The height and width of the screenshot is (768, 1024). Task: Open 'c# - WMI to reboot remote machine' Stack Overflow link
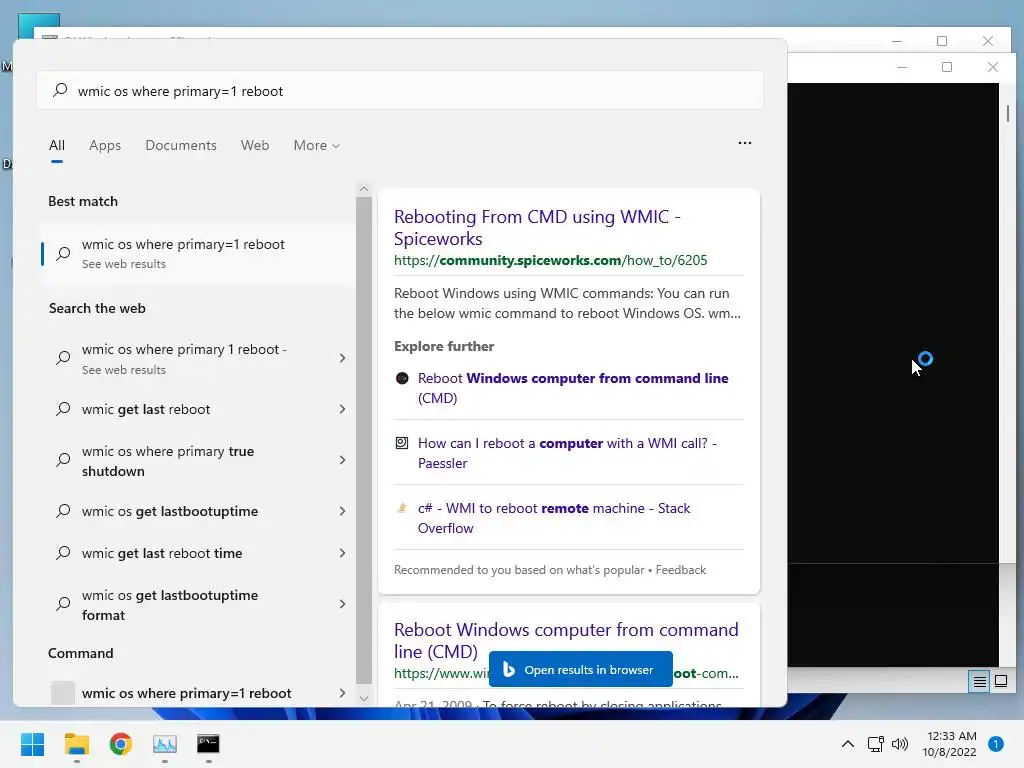(x=554, y=518)
